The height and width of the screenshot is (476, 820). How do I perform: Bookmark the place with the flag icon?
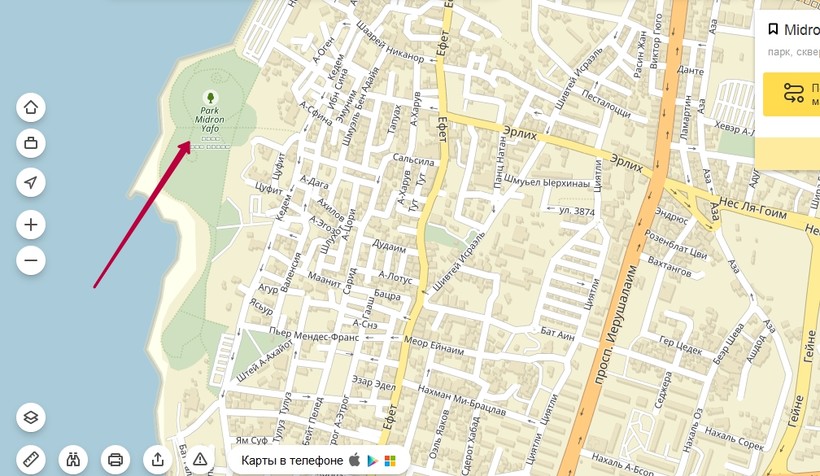coord(773,29)
